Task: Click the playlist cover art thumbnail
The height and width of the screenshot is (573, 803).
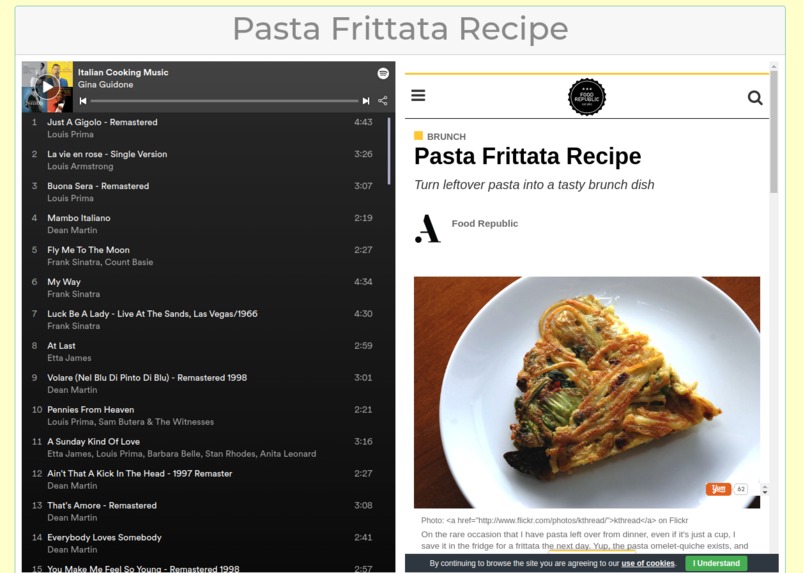Action: (48, 87)
